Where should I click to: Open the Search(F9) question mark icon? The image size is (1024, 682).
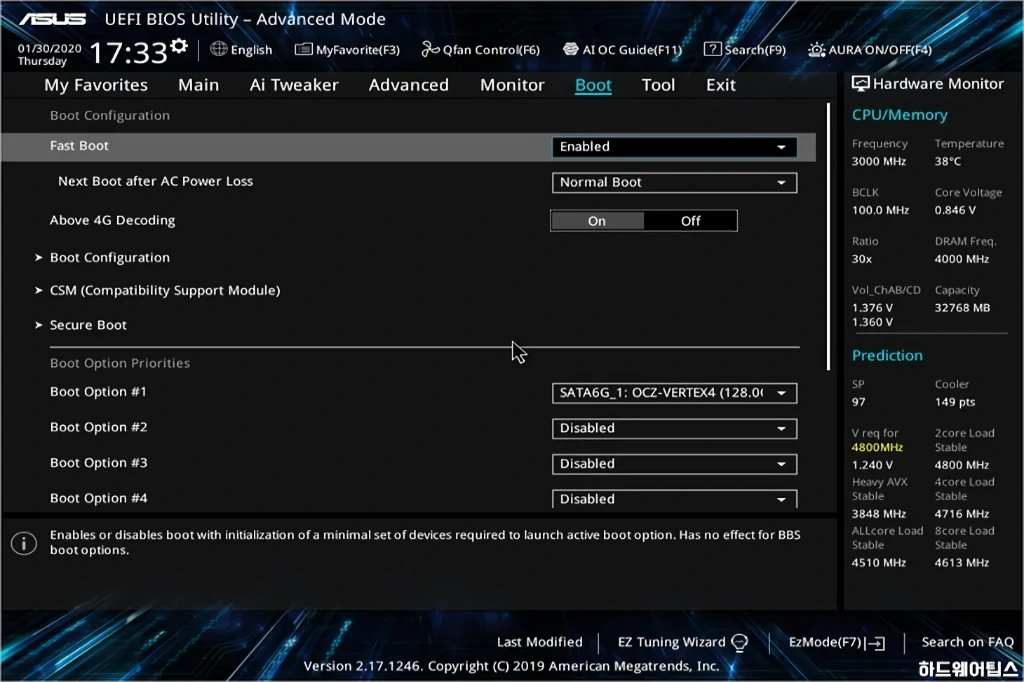click(712, 50)
